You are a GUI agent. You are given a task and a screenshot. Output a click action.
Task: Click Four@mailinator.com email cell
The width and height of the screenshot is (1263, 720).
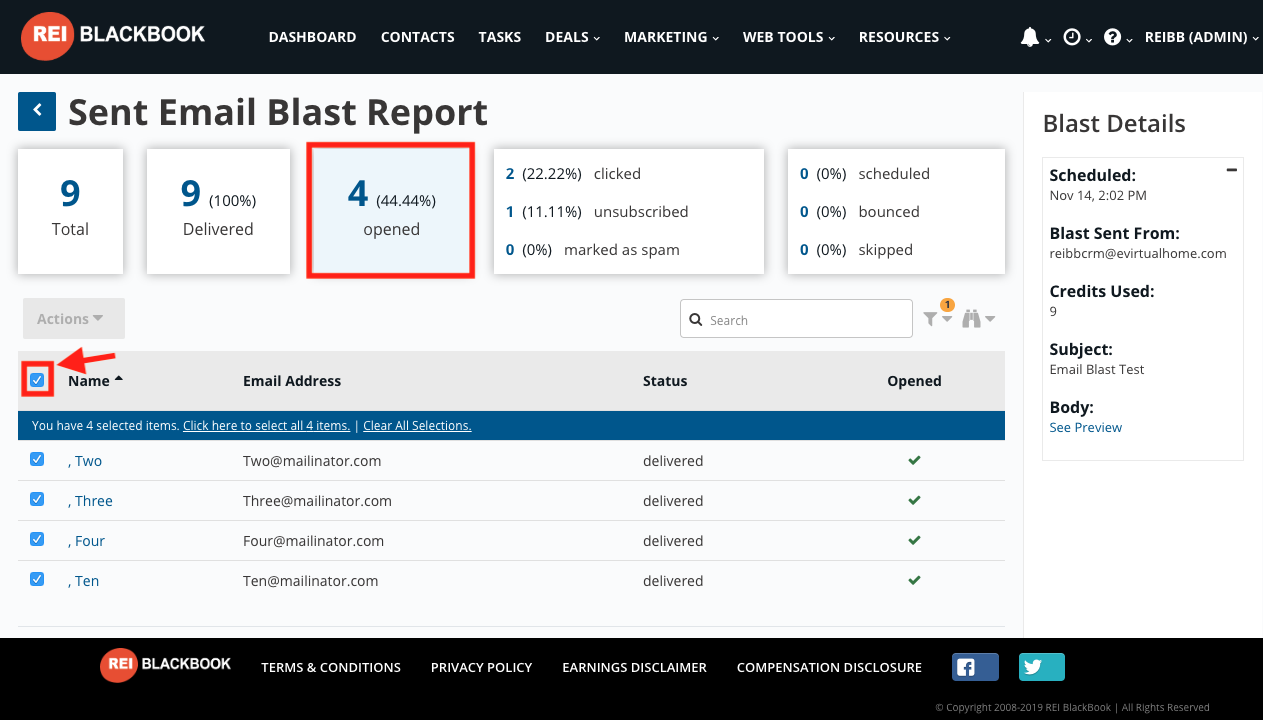coord(313,541)
